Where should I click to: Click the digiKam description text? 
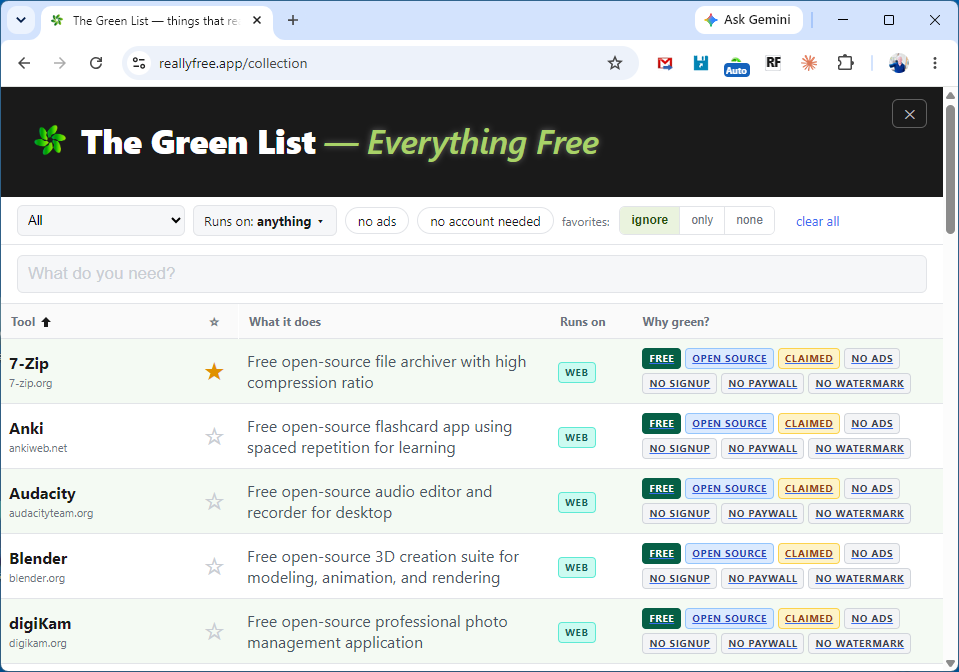(377, 632)
